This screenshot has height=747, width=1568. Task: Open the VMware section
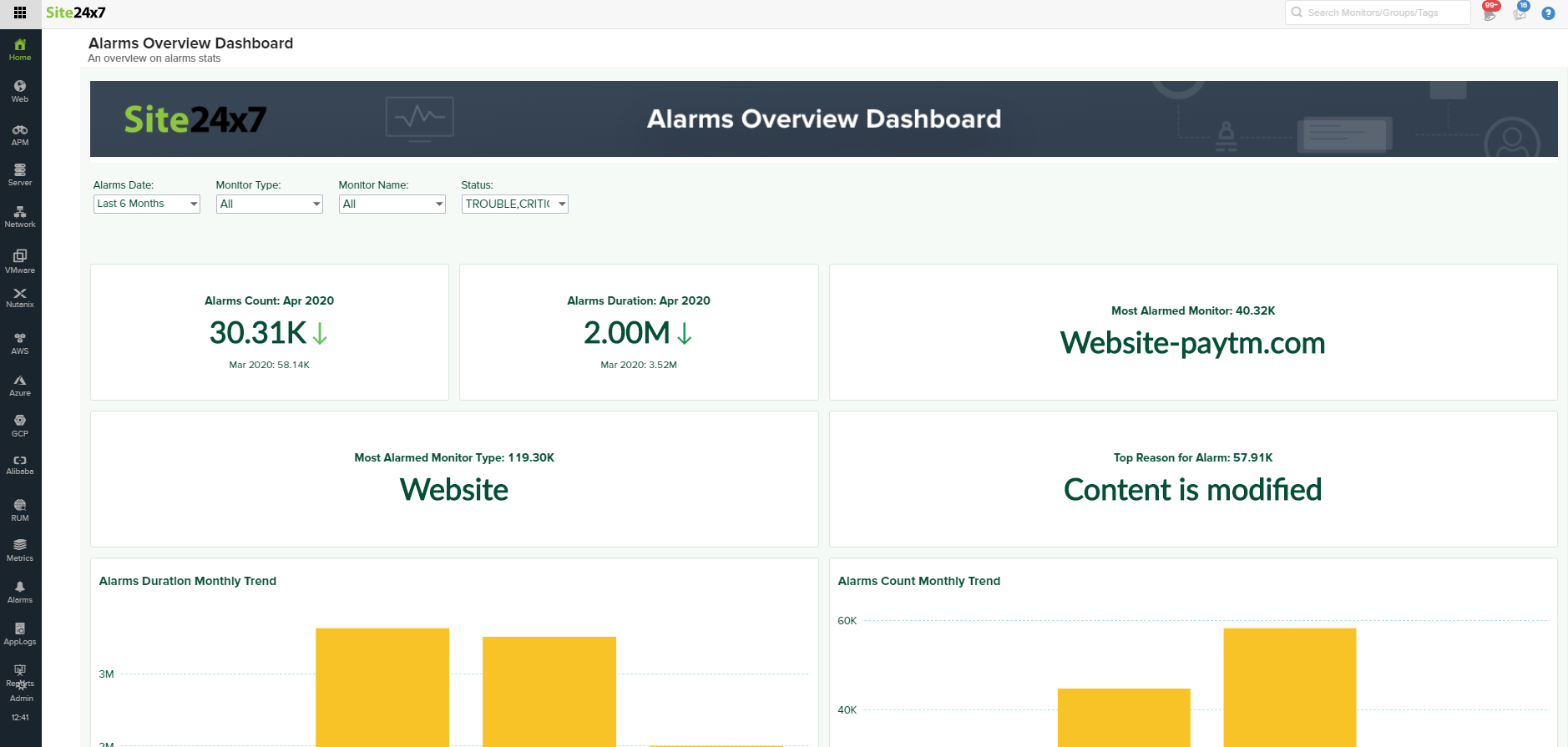20,261
